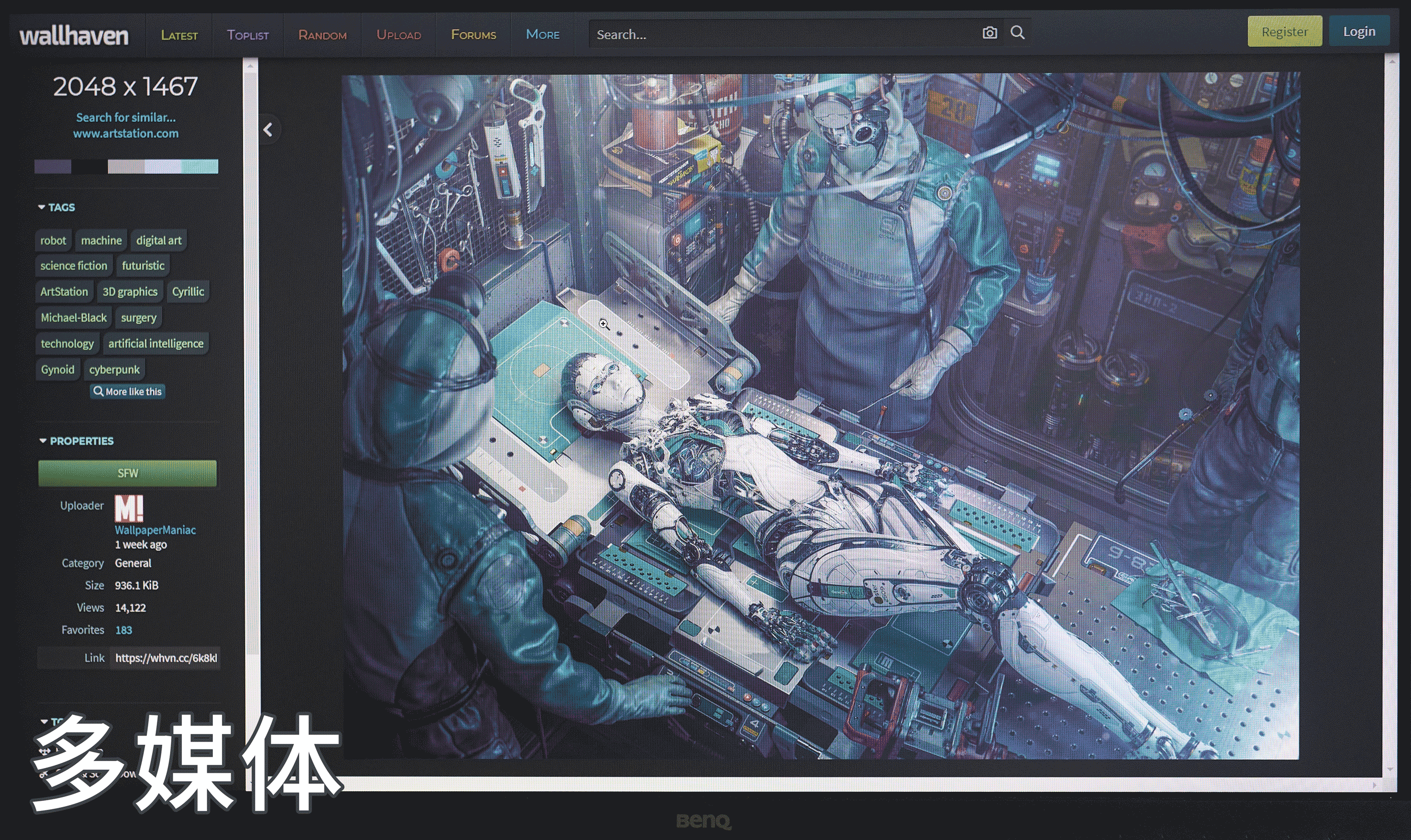Screen dimensions: 1411x840
Task: Click the camera search-by-image icon
Action: coord(989,33)
